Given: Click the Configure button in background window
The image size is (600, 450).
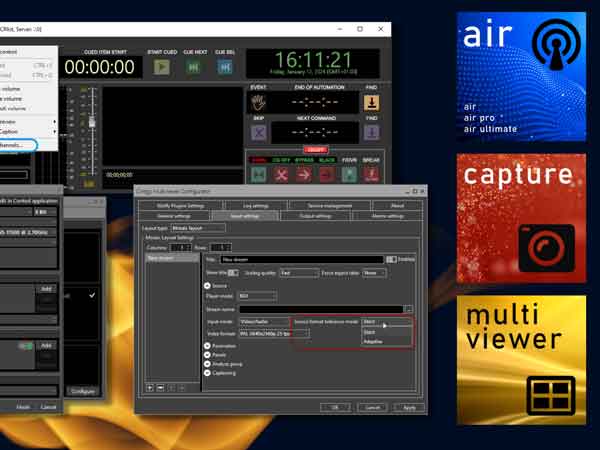Looking at the screenshot, I should tap(83, 391).
